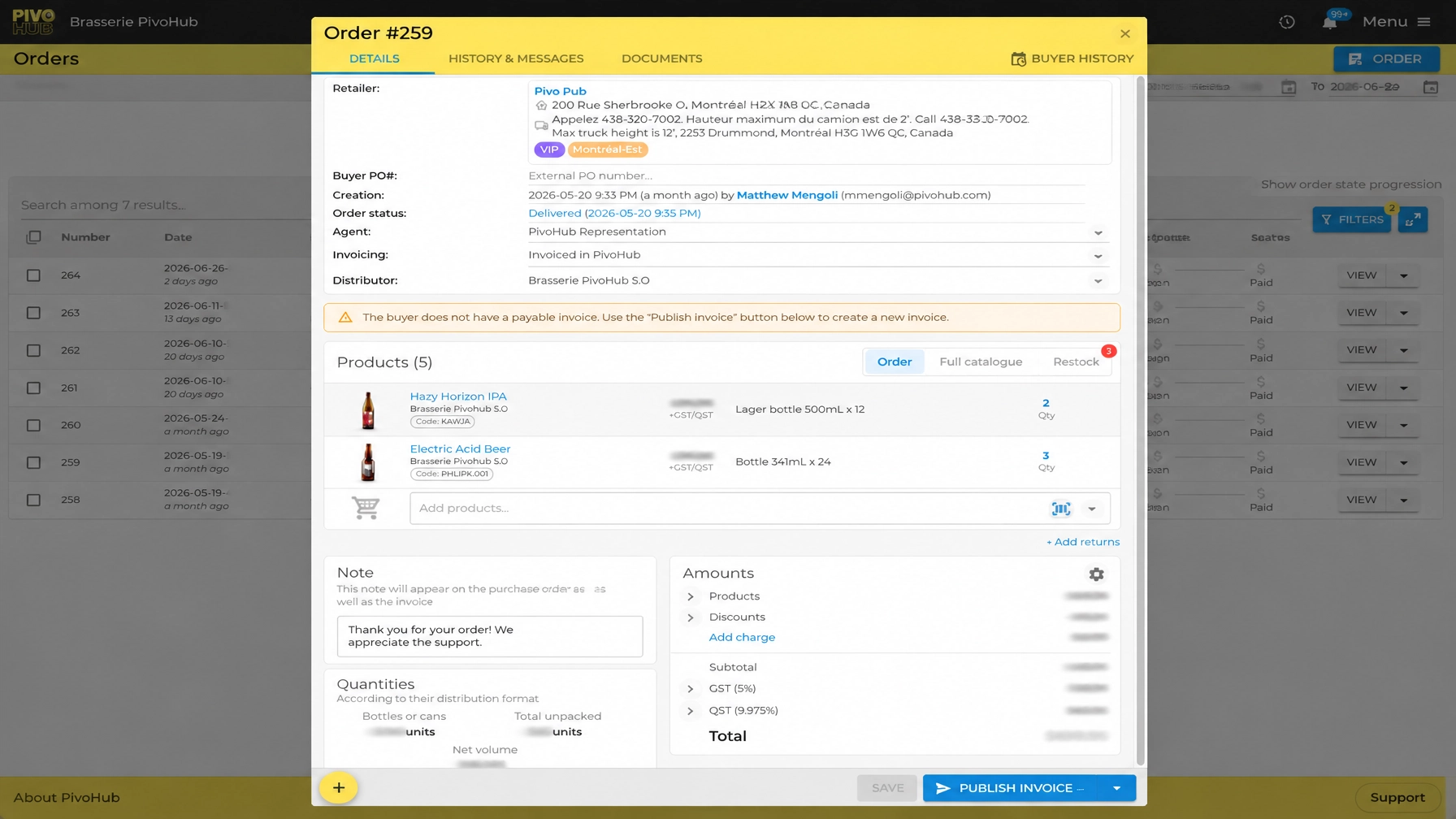Expand the QST (9.975%) row
Screen dimensions: 1456x819
[x=691, y=711]
